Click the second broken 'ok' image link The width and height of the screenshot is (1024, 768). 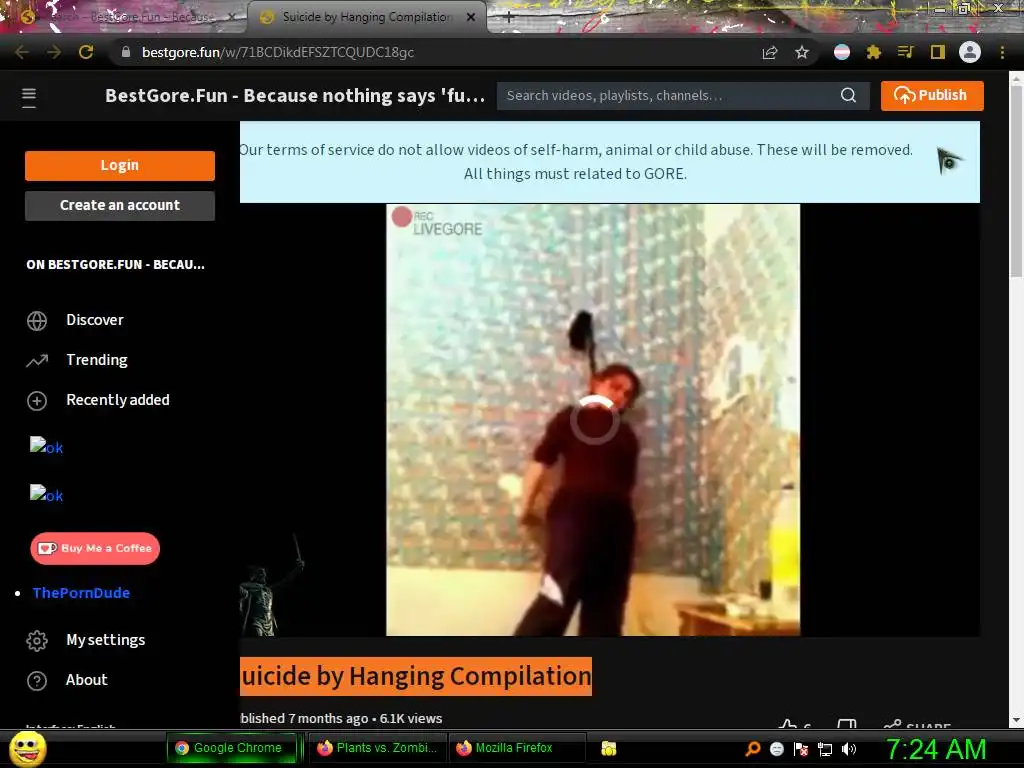coord(46,494)
